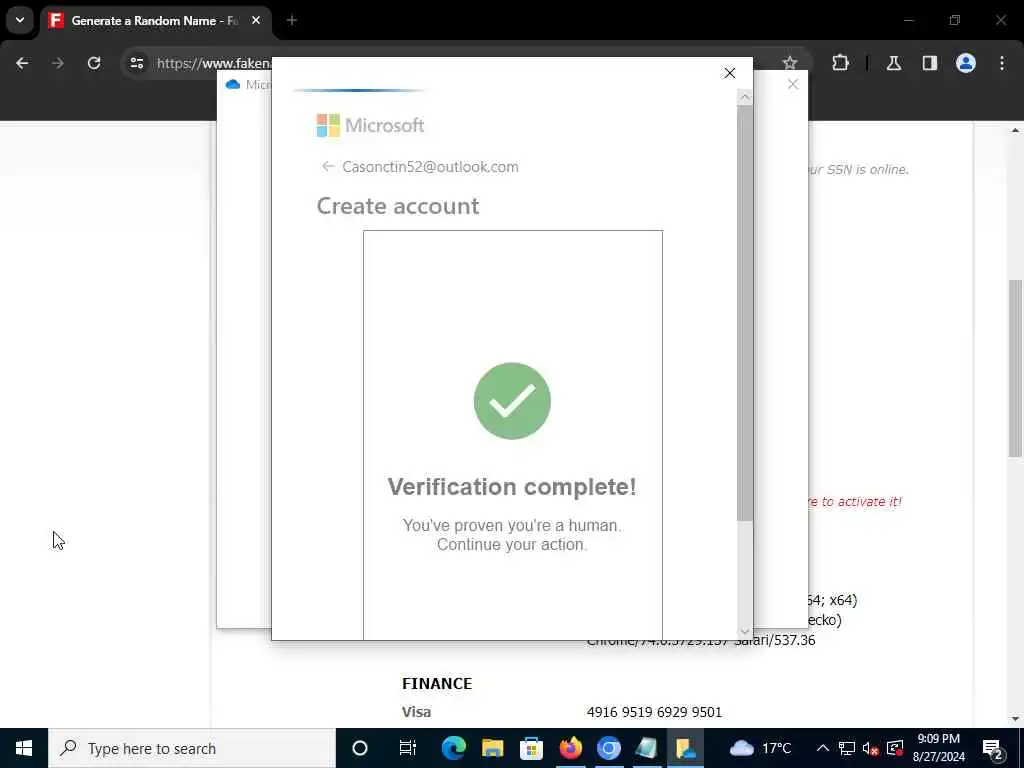This screenshot has height=768, width=1024.
Task: Click back arrow beside Casonctin52@outlook.com
Action: click(328, 167)
